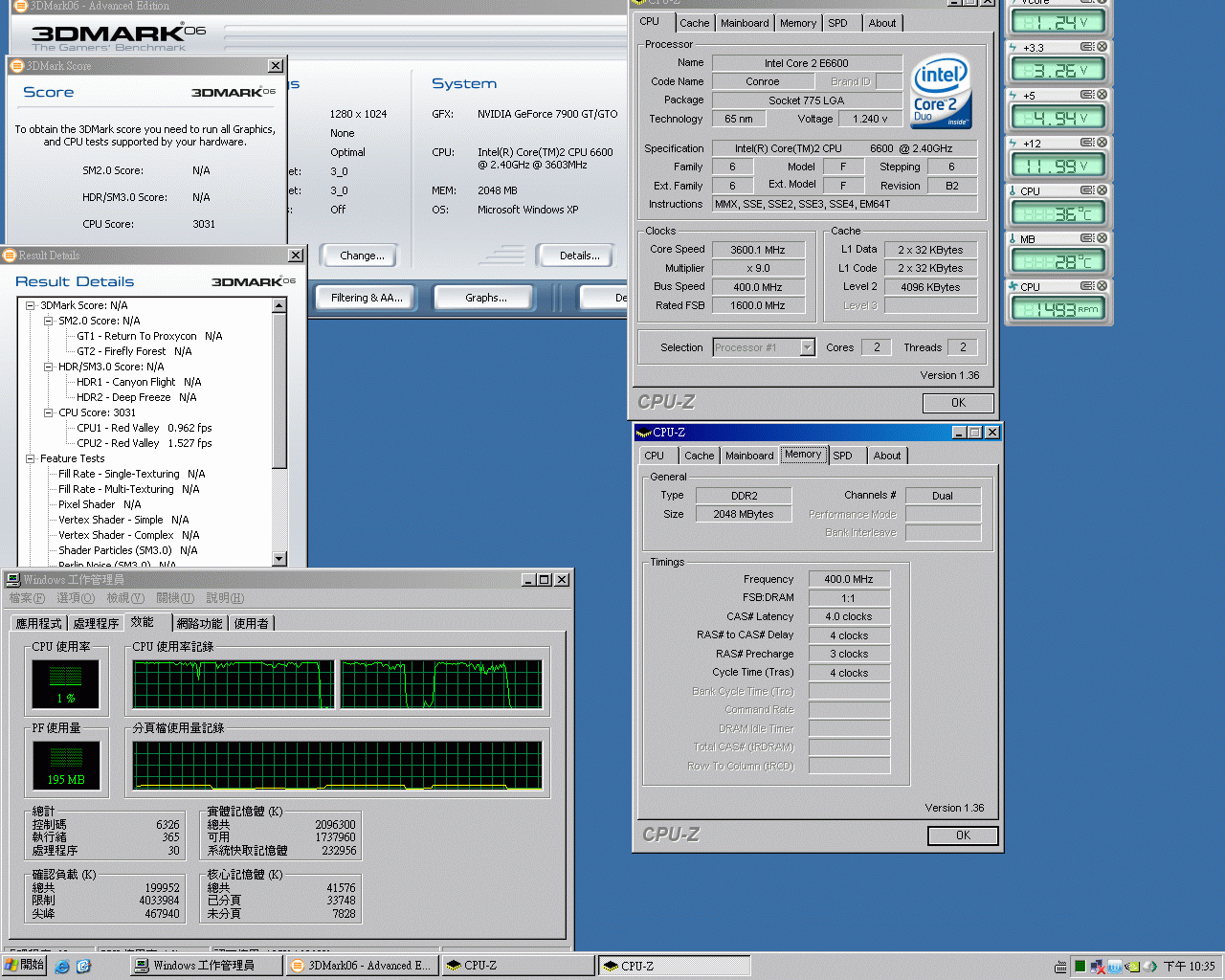Close the CPU fan RPM gadget
The image size is (1225, 980).
pyautogui.click(x=1102, y=286)
